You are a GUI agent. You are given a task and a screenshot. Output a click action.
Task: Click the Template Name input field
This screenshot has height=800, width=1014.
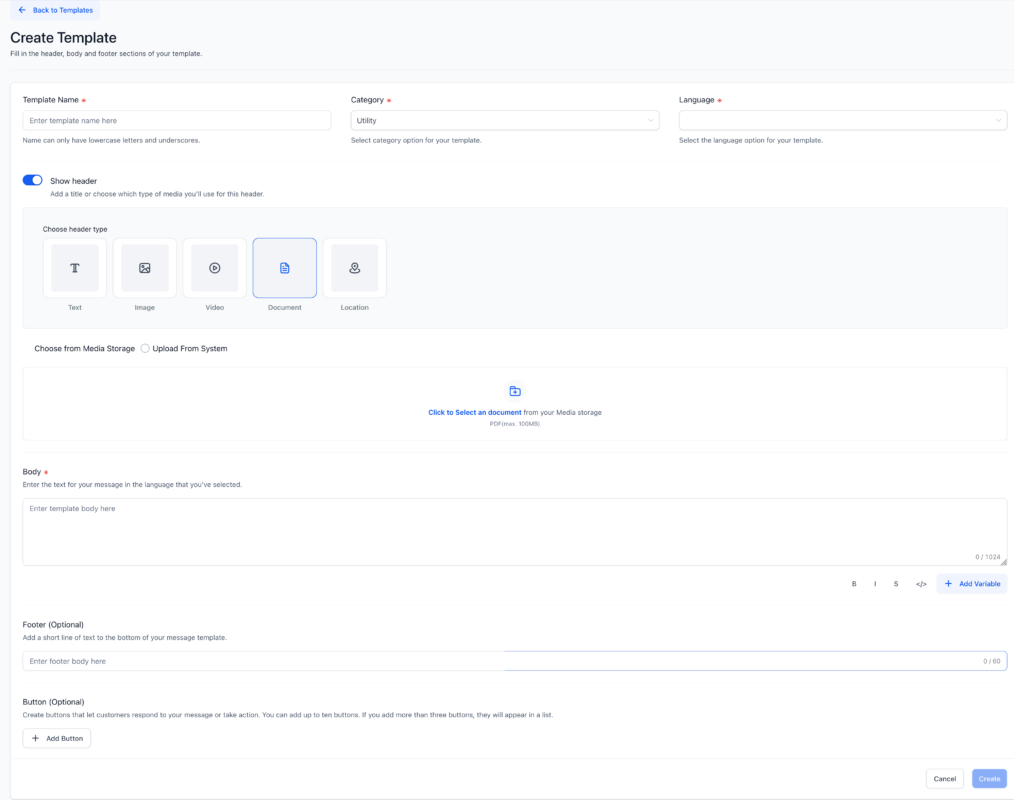[x=176, y=119]
